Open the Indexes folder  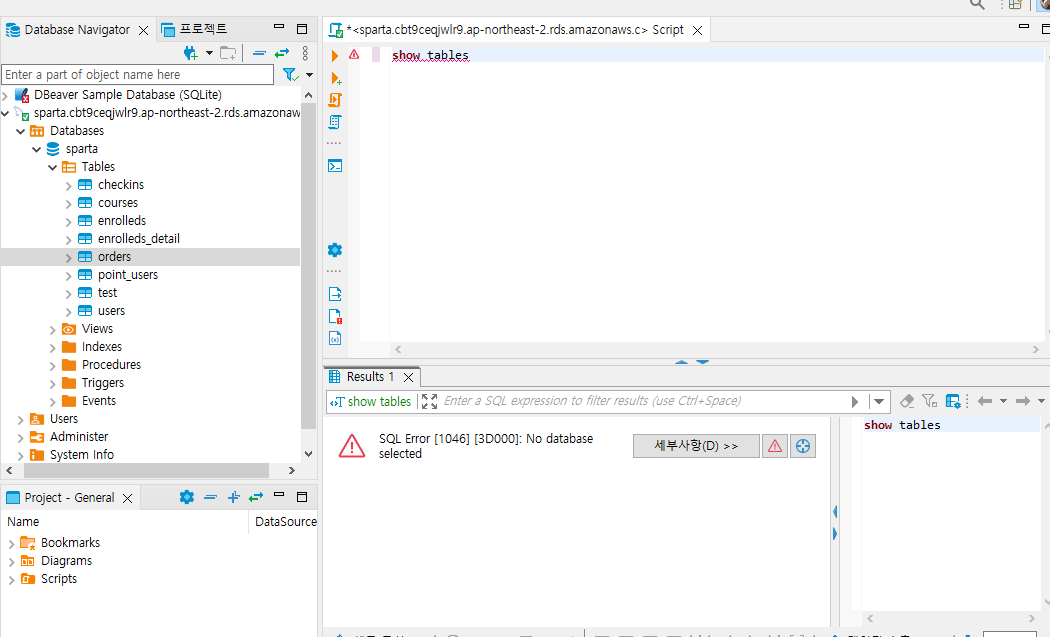(102, 346)
